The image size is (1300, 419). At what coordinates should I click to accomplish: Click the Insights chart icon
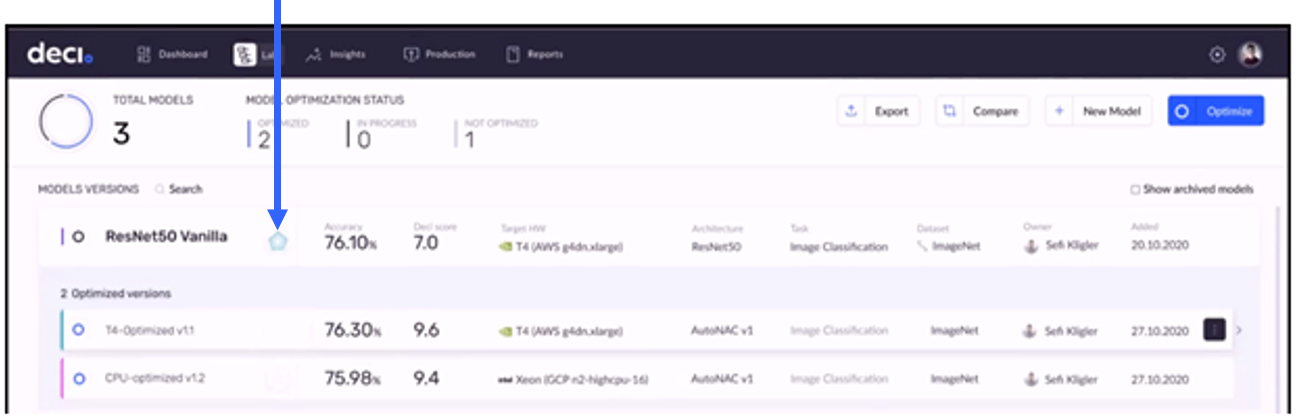coord(313,54)
